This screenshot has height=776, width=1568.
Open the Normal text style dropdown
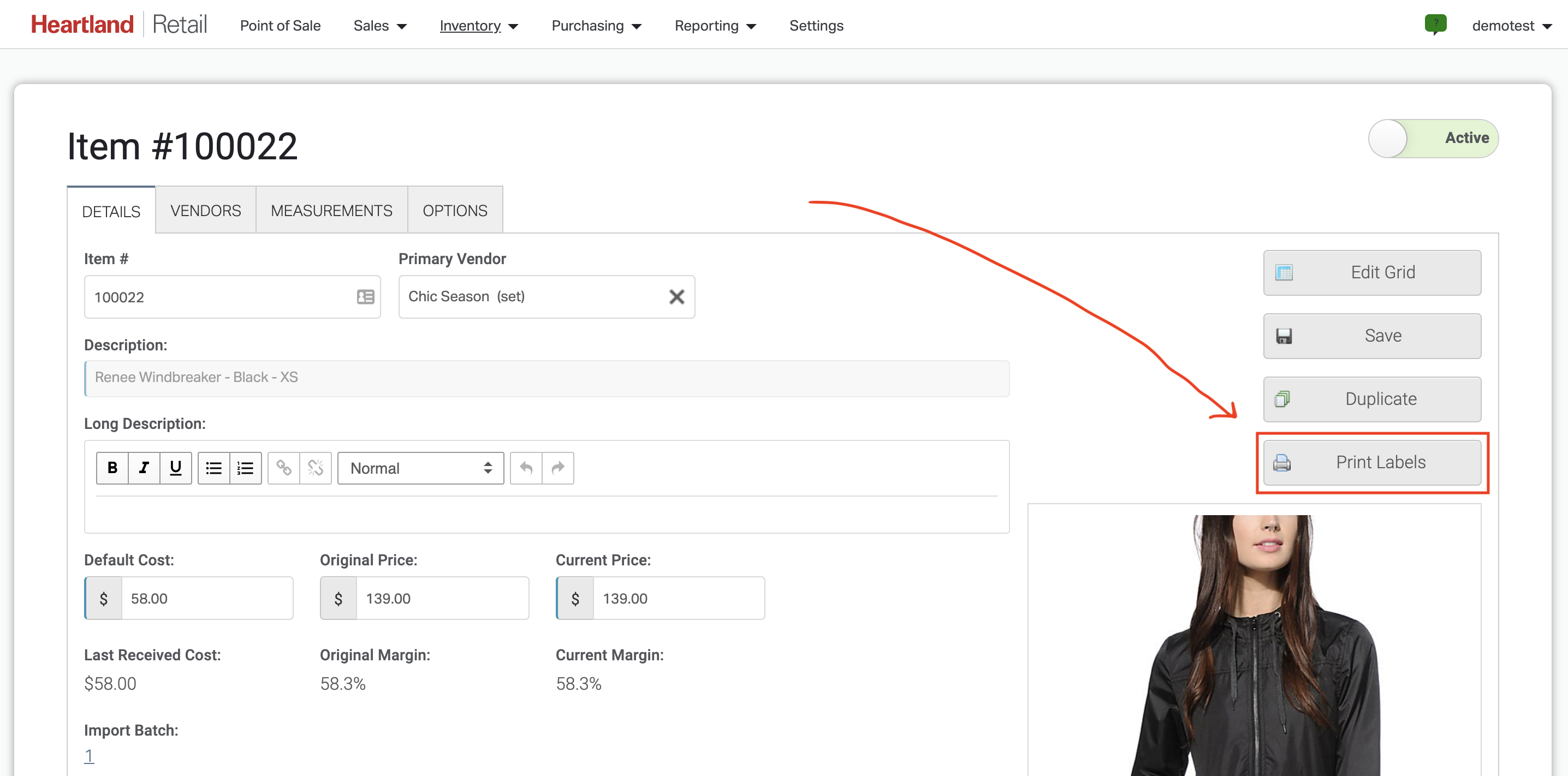420,468
